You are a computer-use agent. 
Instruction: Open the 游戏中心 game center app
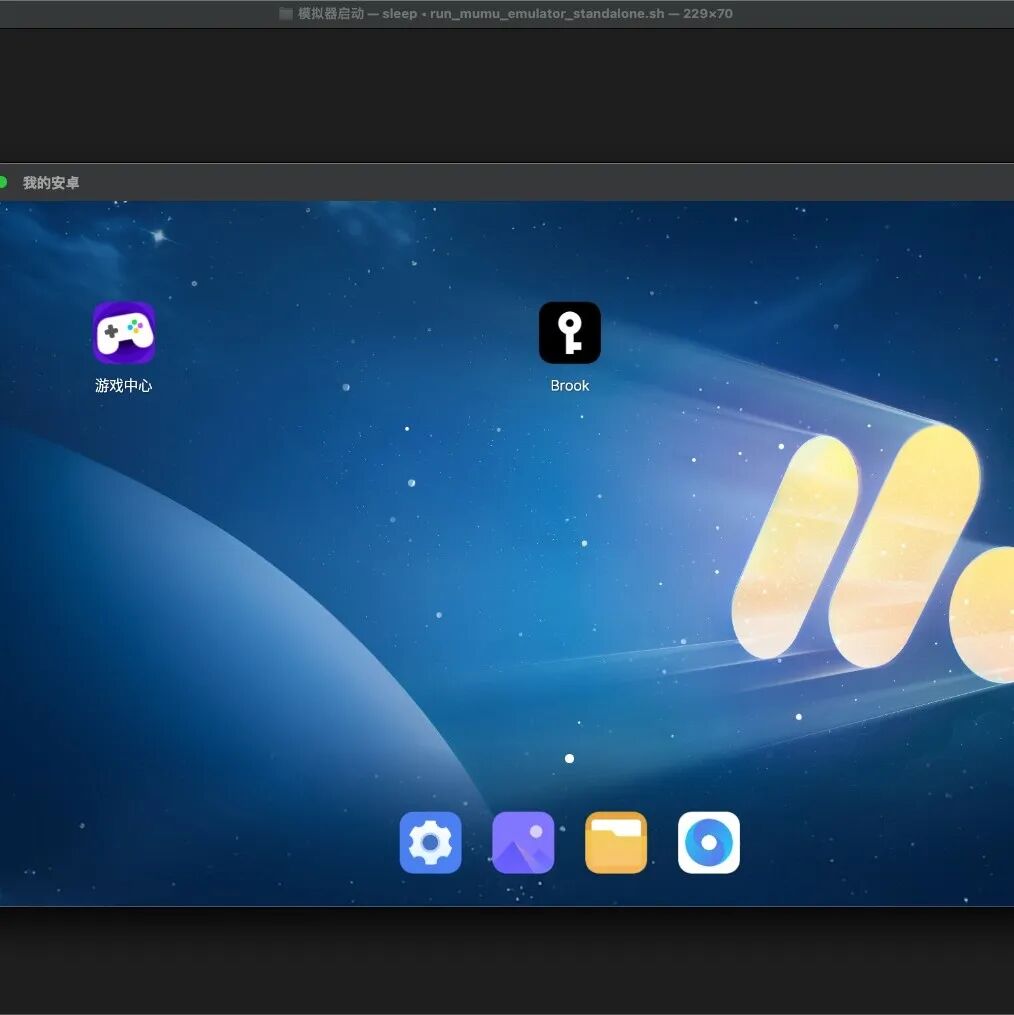(124, 333)
